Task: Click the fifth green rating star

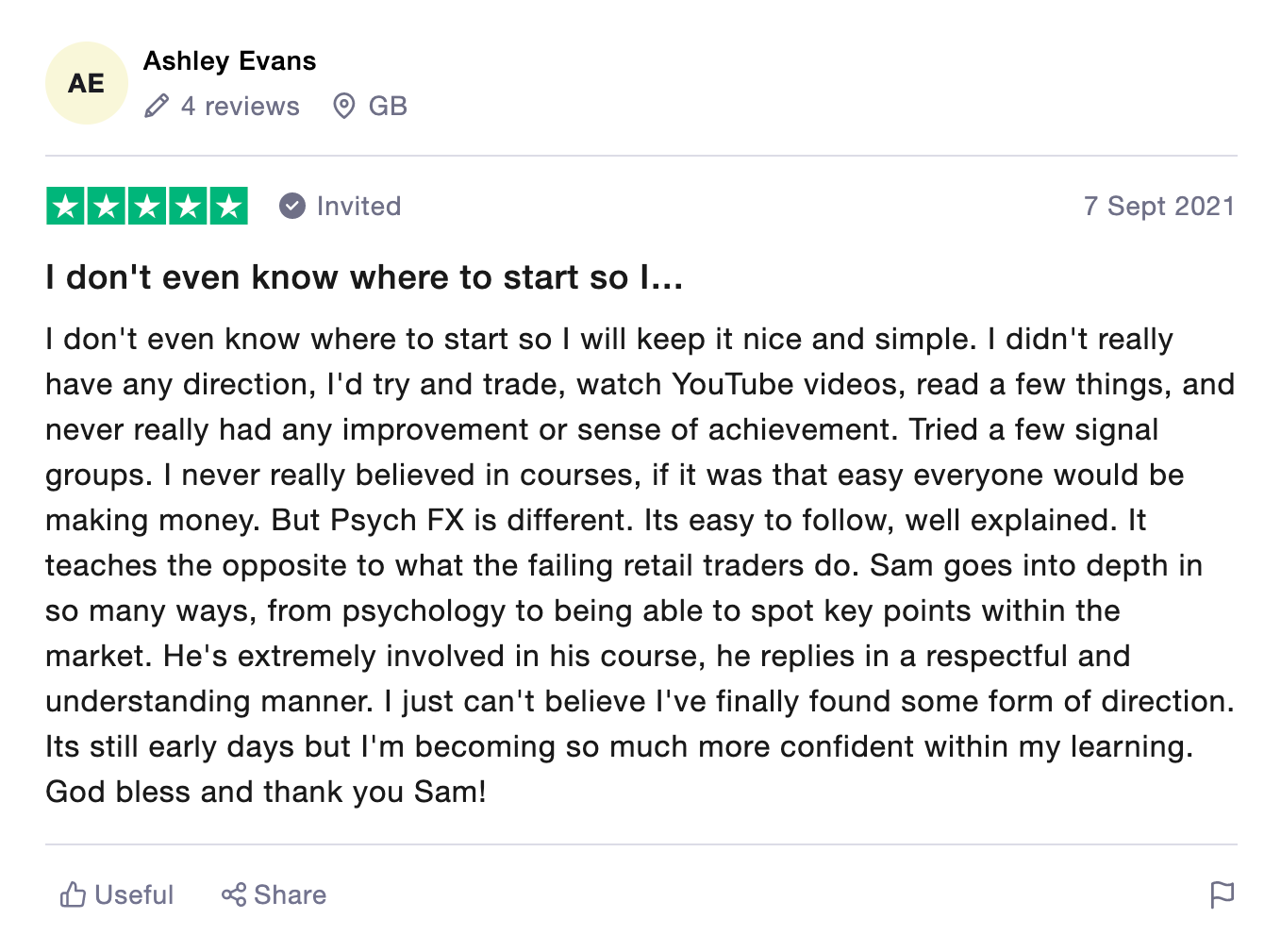Action: (x=228, y=207)
